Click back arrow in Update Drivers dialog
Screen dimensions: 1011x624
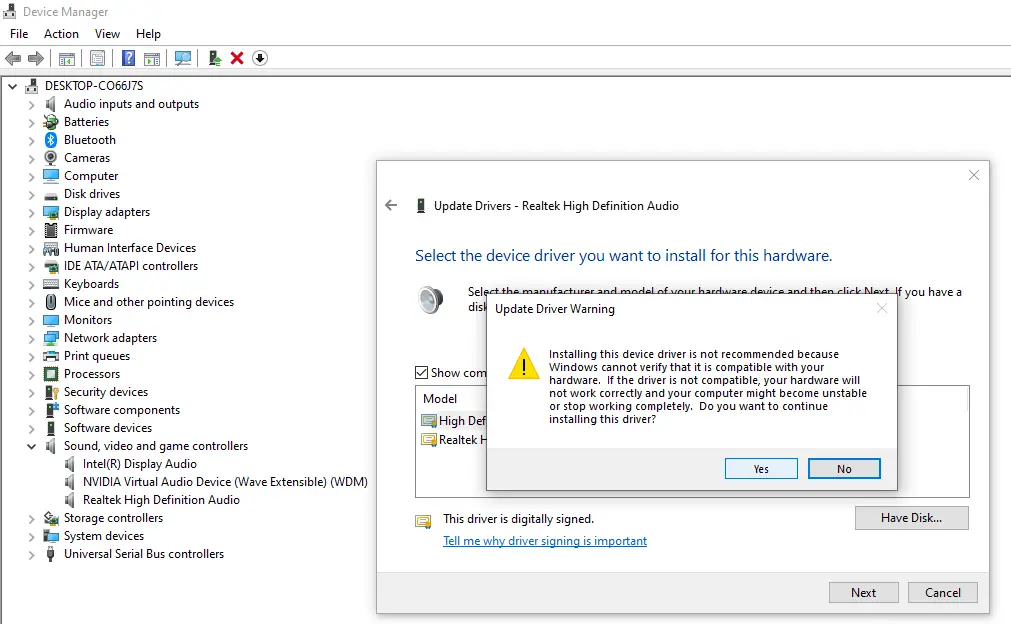[391, 206]
